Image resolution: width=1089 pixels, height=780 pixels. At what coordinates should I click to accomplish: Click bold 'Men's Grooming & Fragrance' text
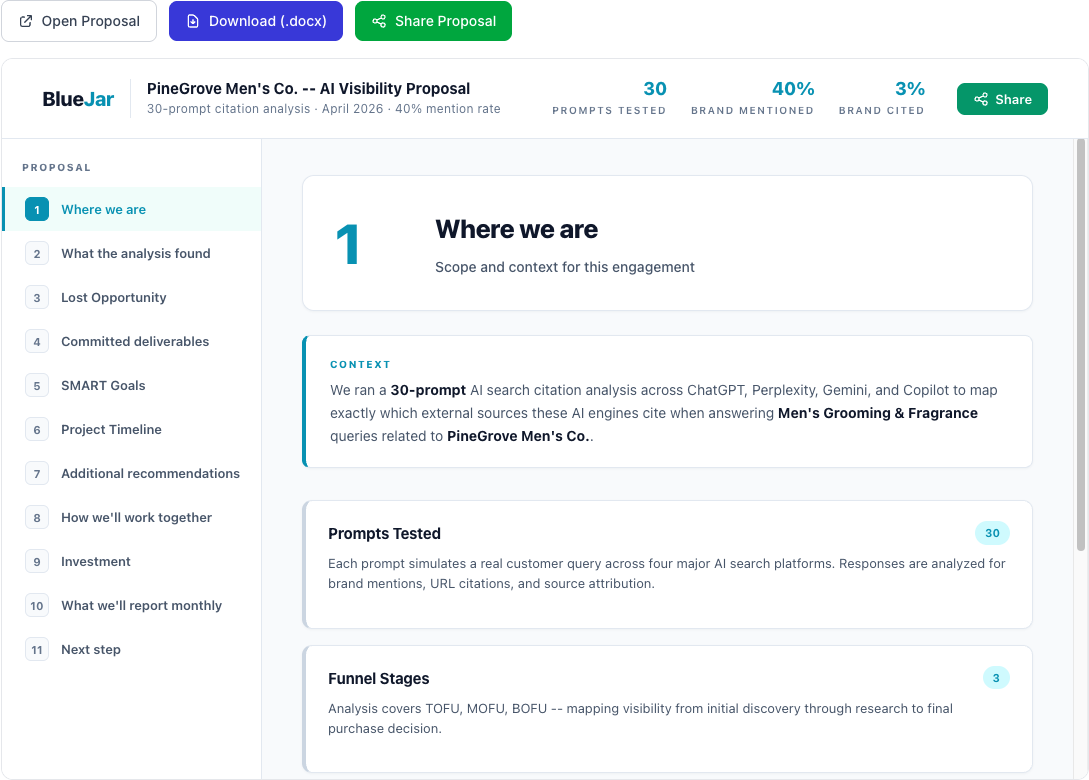coord(877,413)
